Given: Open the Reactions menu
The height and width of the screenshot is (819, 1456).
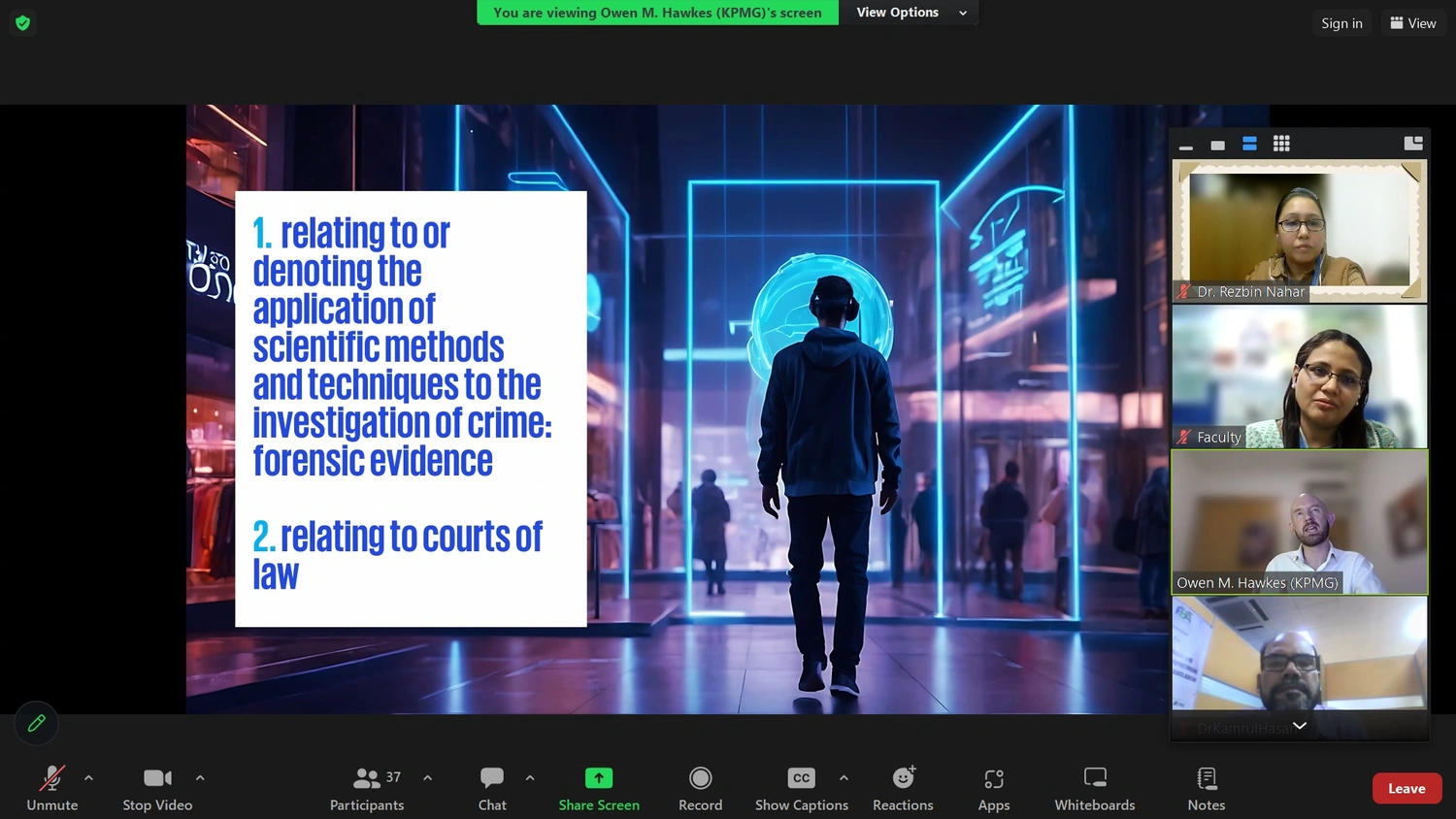Looking at the screenshot, I should (x=903, y=788).
